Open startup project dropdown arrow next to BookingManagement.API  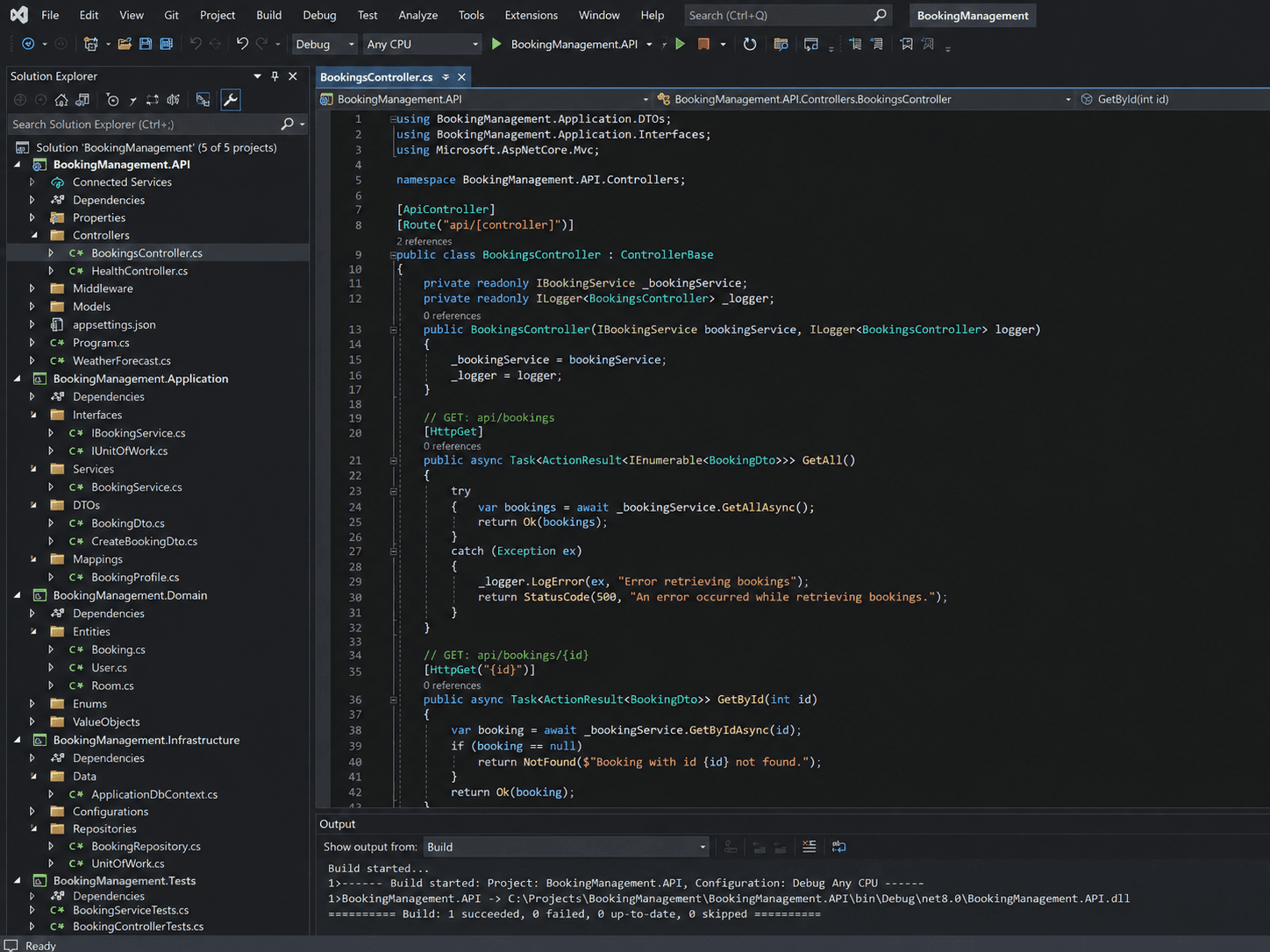point(649,44)
